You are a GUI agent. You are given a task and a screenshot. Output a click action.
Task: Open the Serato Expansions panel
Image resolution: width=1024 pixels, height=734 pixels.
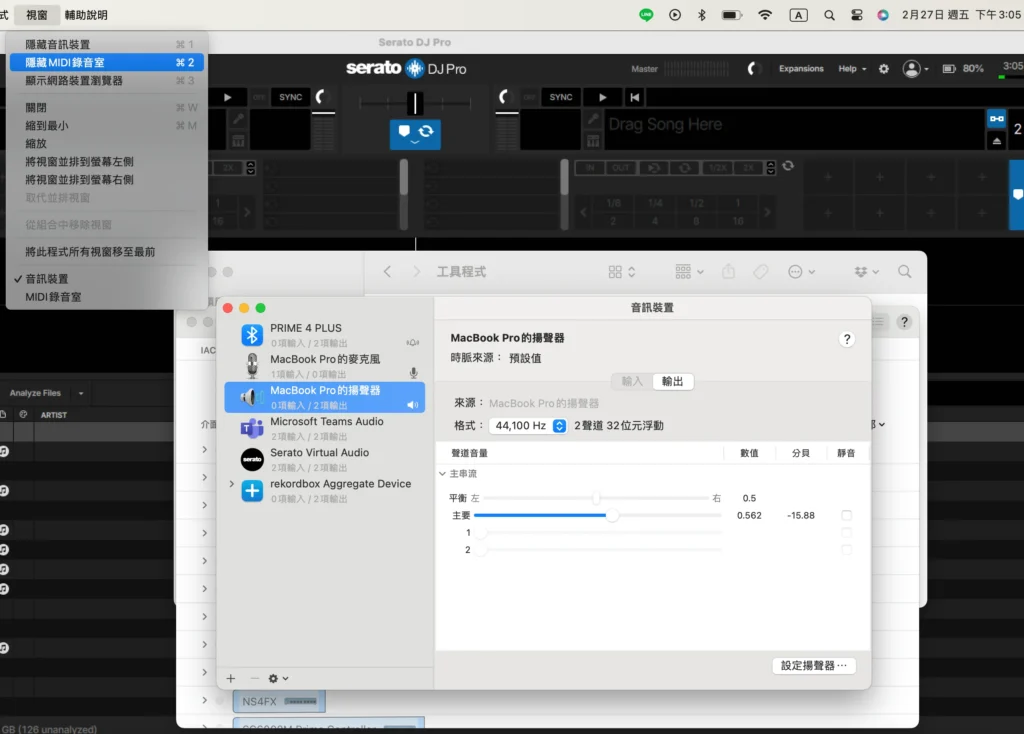coord(801,69)
